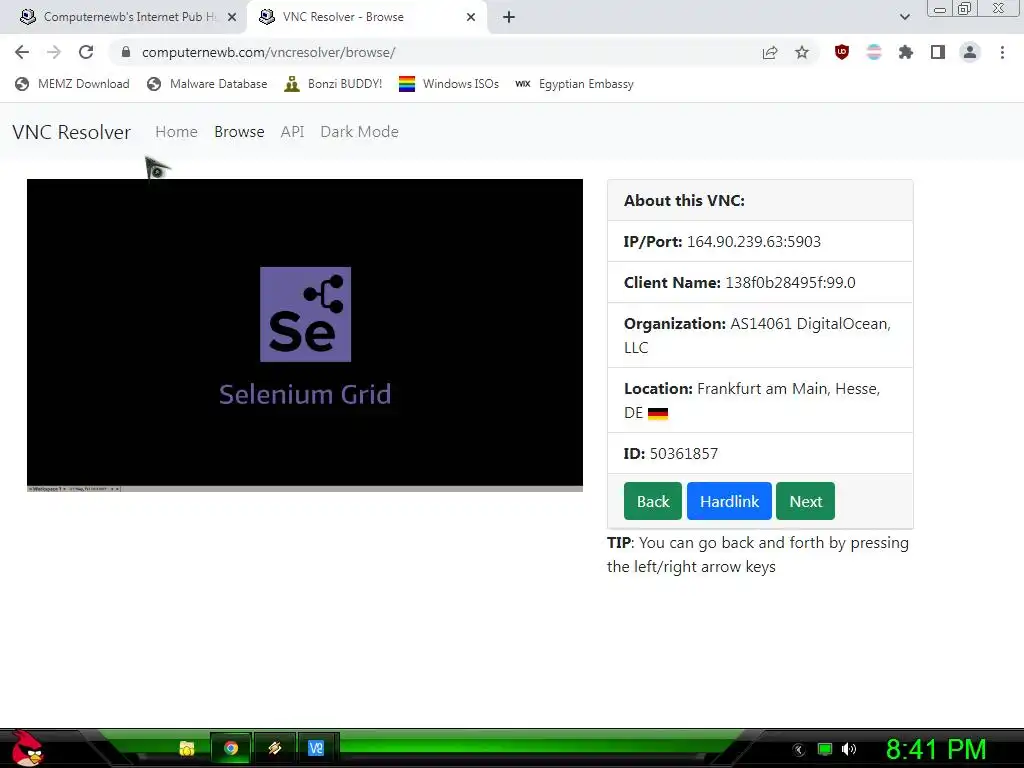
Task: Click the ID value 50361857
Action: coord(684,454)
